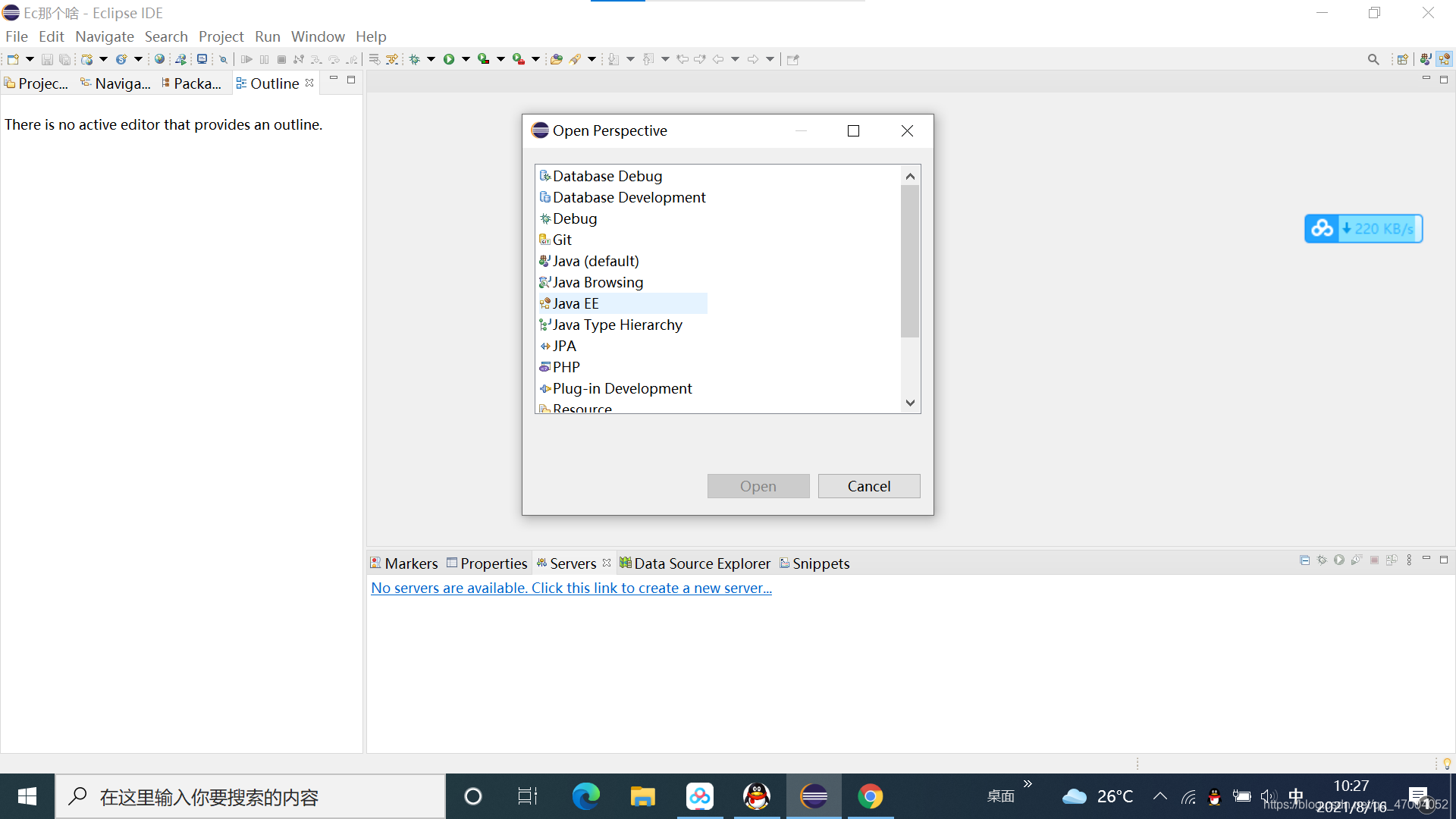Screen dimensions: 1456x819
Task: Select Java EE in the perspective list
Action: (x=623, y=303)
